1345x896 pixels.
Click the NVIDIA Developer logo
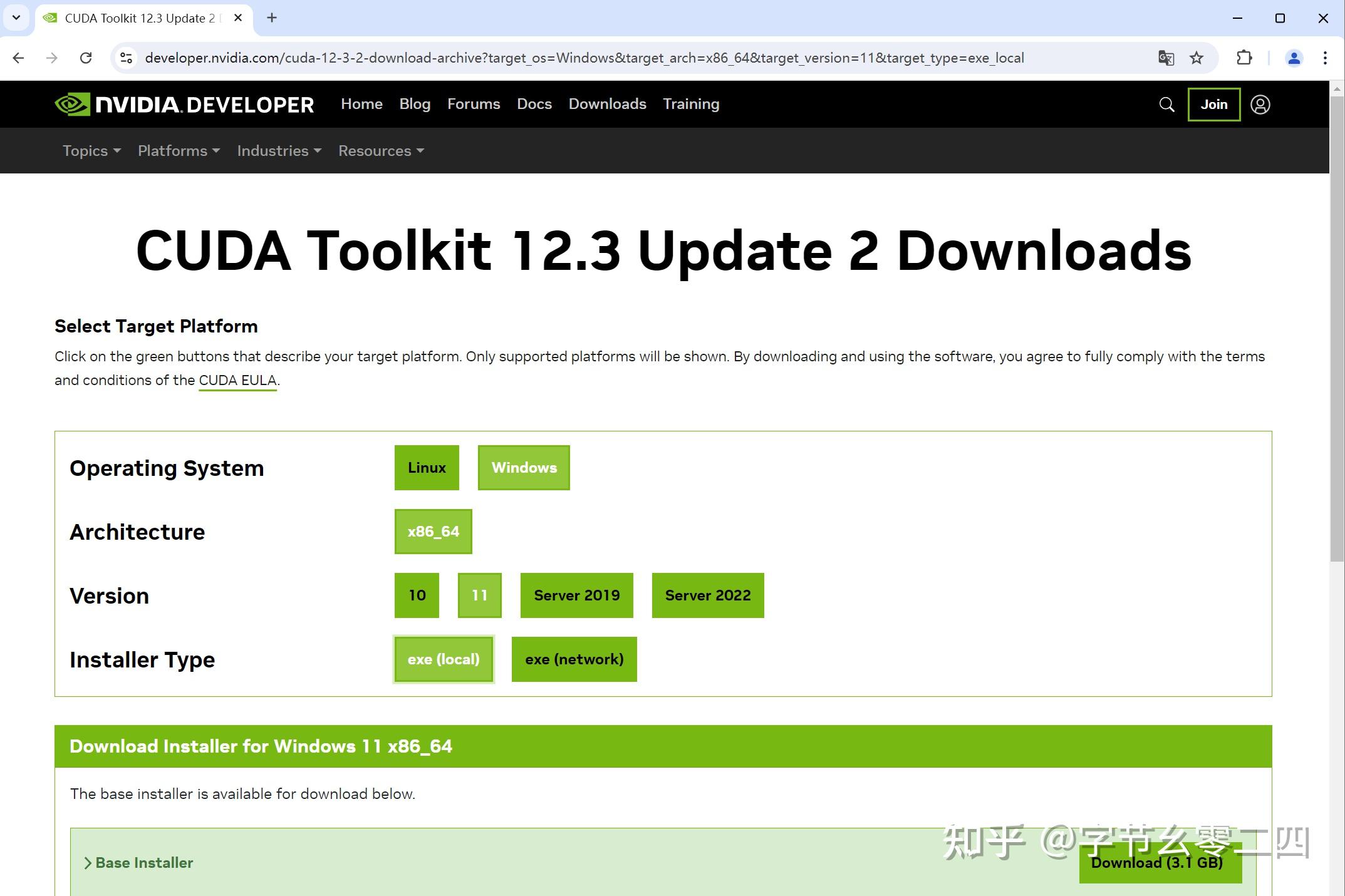pyautogui.click(x=184, y=105)
